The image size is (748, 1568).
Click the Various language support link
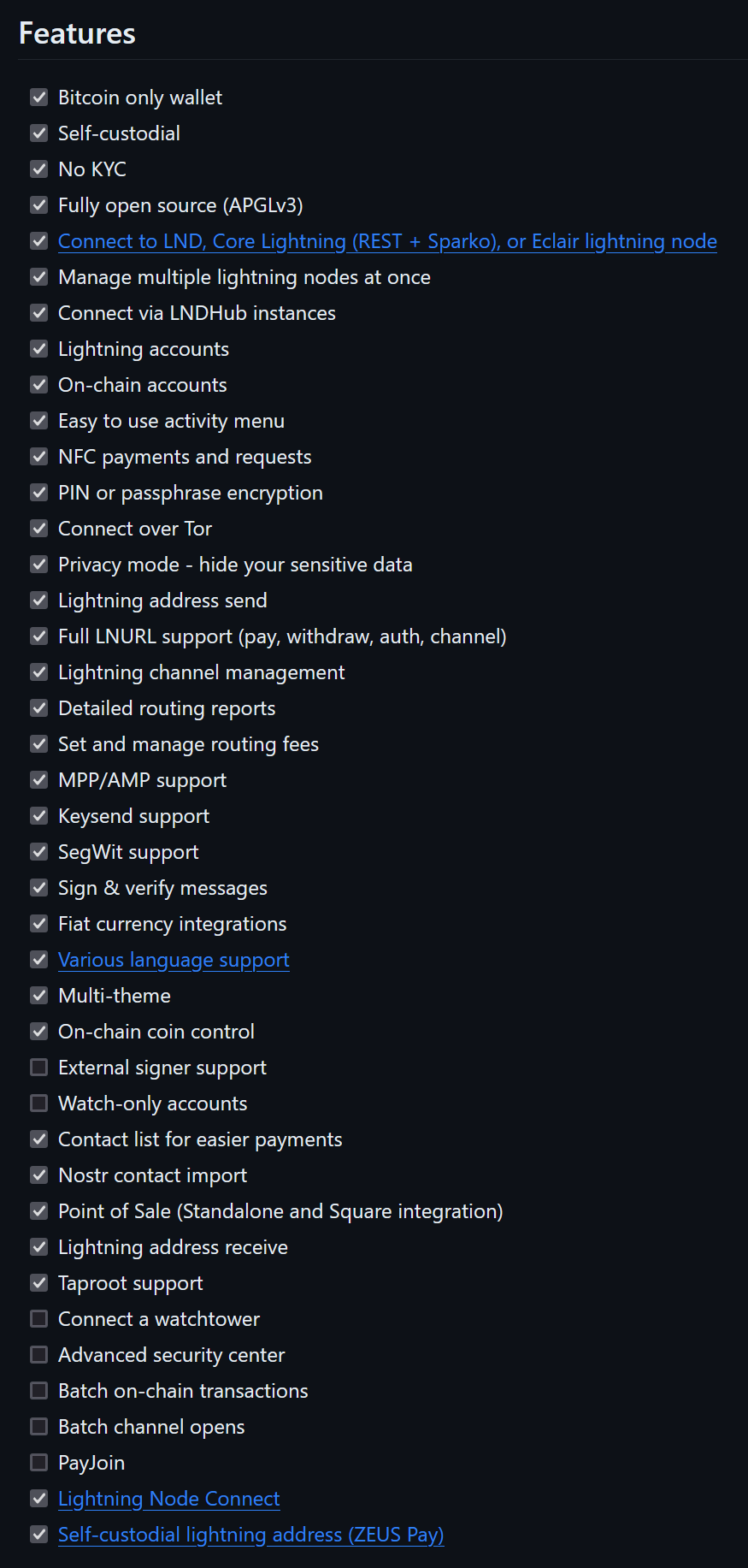(174, 960)
